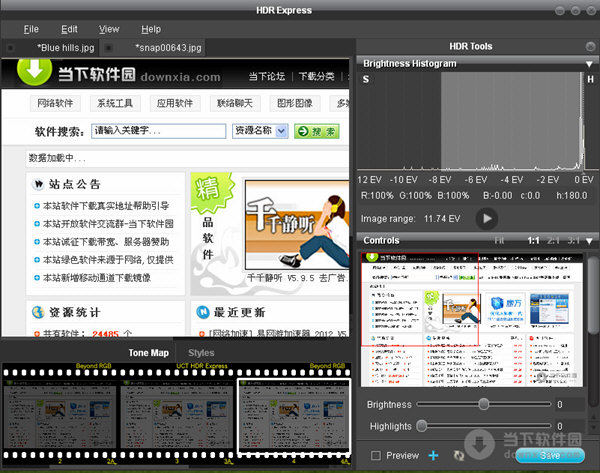Close the HDR Tools panel
The width and height of the screenshot is (600, 473).
click(590, 47)
